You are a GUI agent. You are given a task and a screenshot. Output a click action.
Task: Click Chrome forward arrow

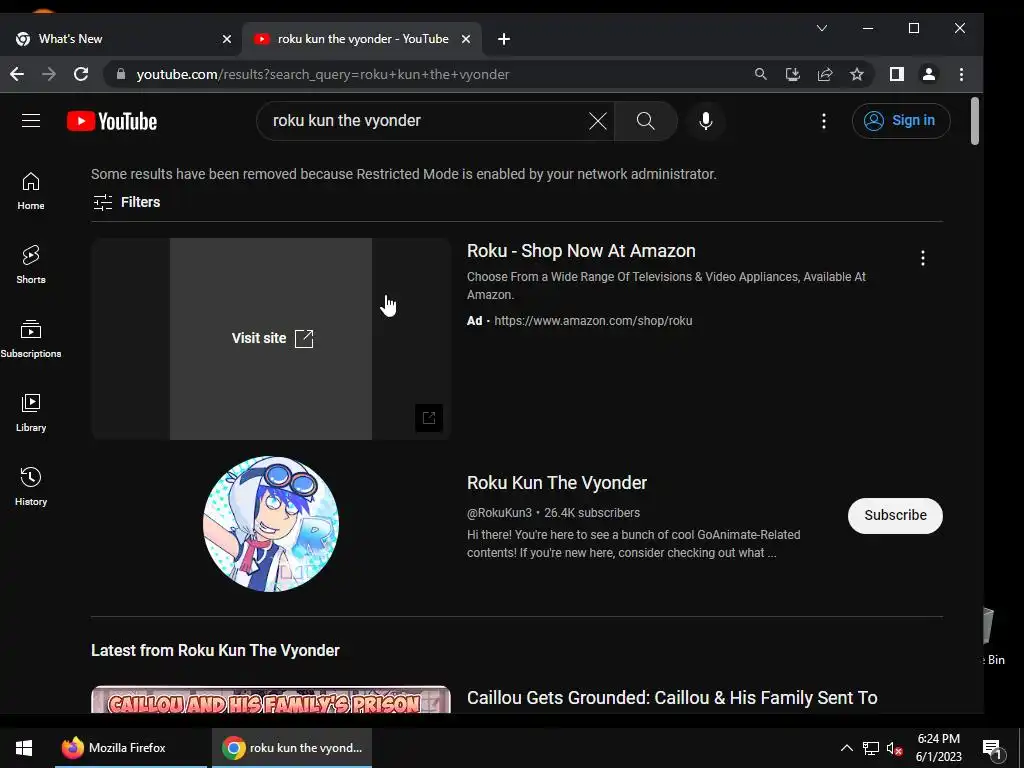(x=49, y=74)
